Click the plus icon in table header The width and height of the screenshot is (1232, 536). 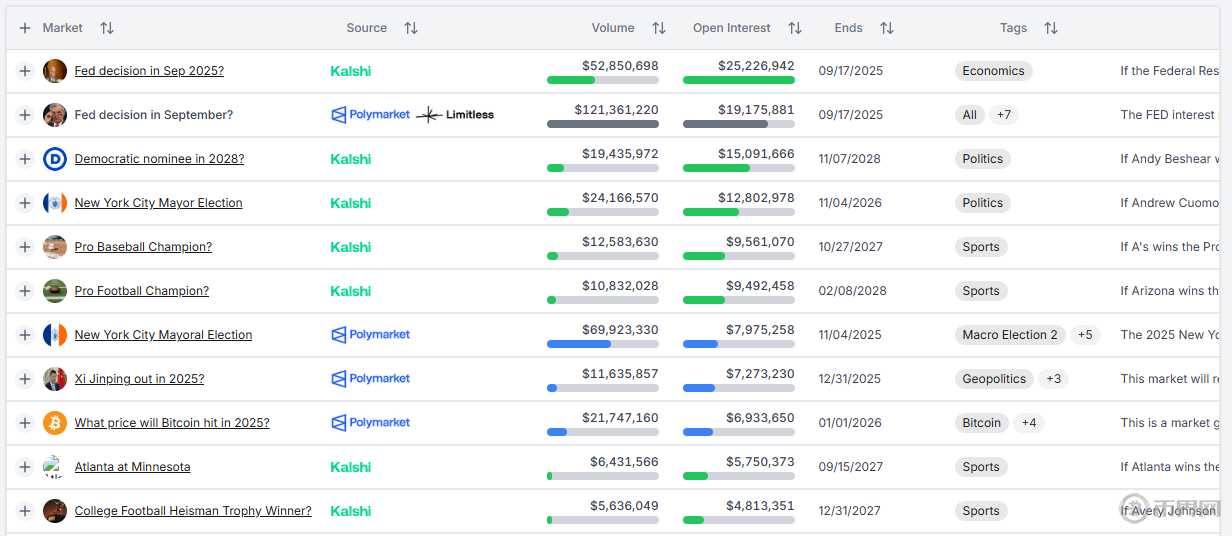[x=25, y=28]
